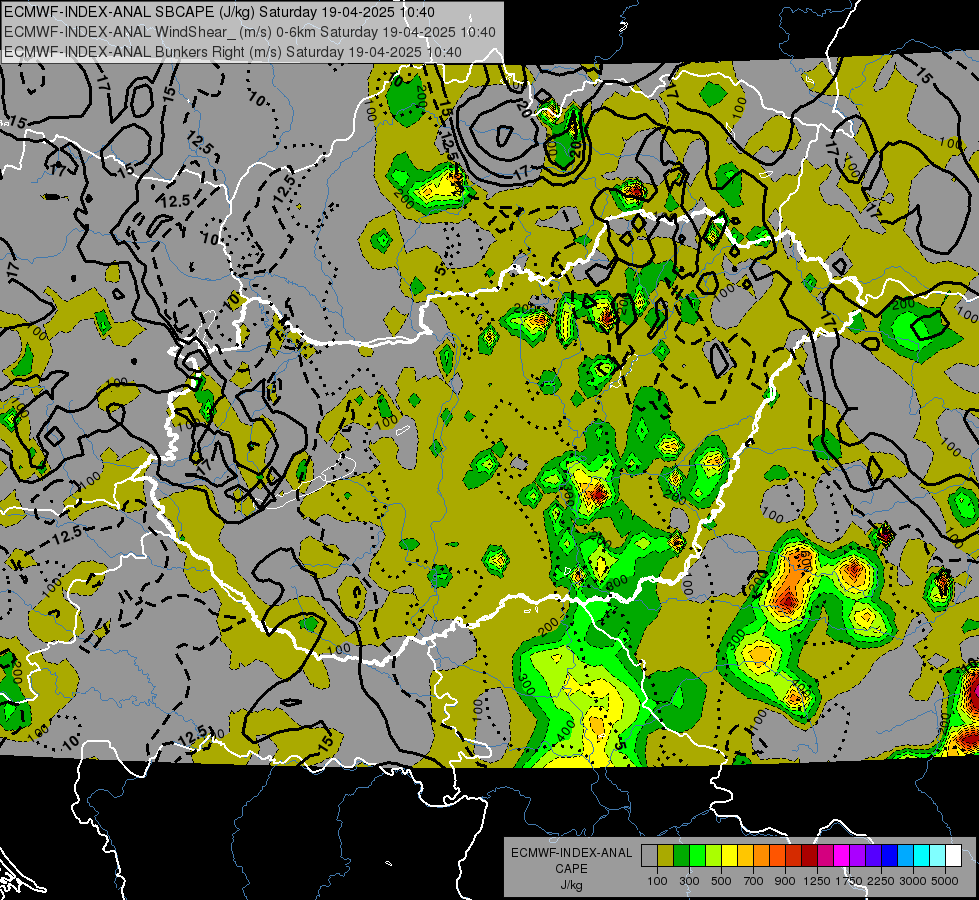The image size is (979, 900).
Task: Click the ECMWF-INDEX-ANAL legend heading
Action: click(x=571, y=853)
